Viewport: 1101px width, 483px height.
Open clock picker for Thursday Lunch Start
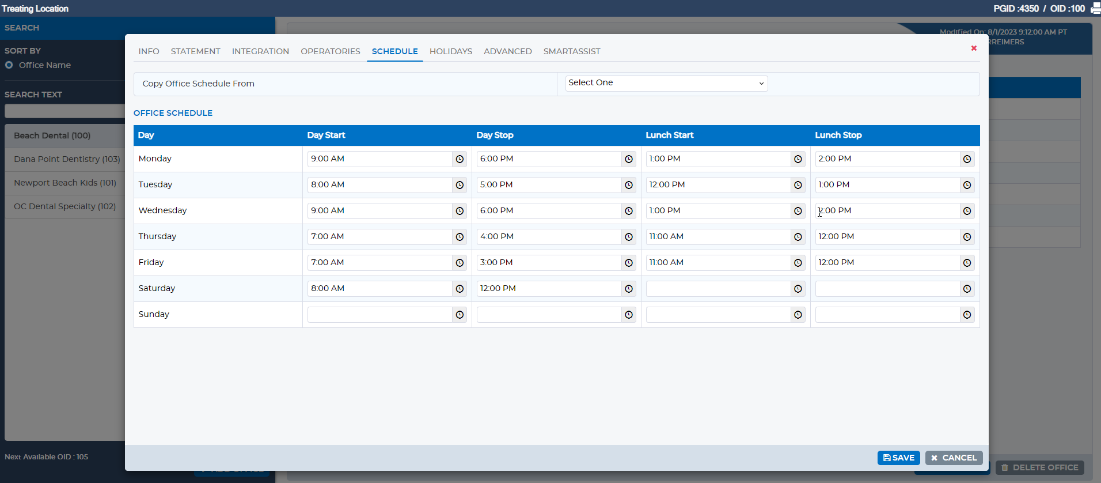(798, 237)
